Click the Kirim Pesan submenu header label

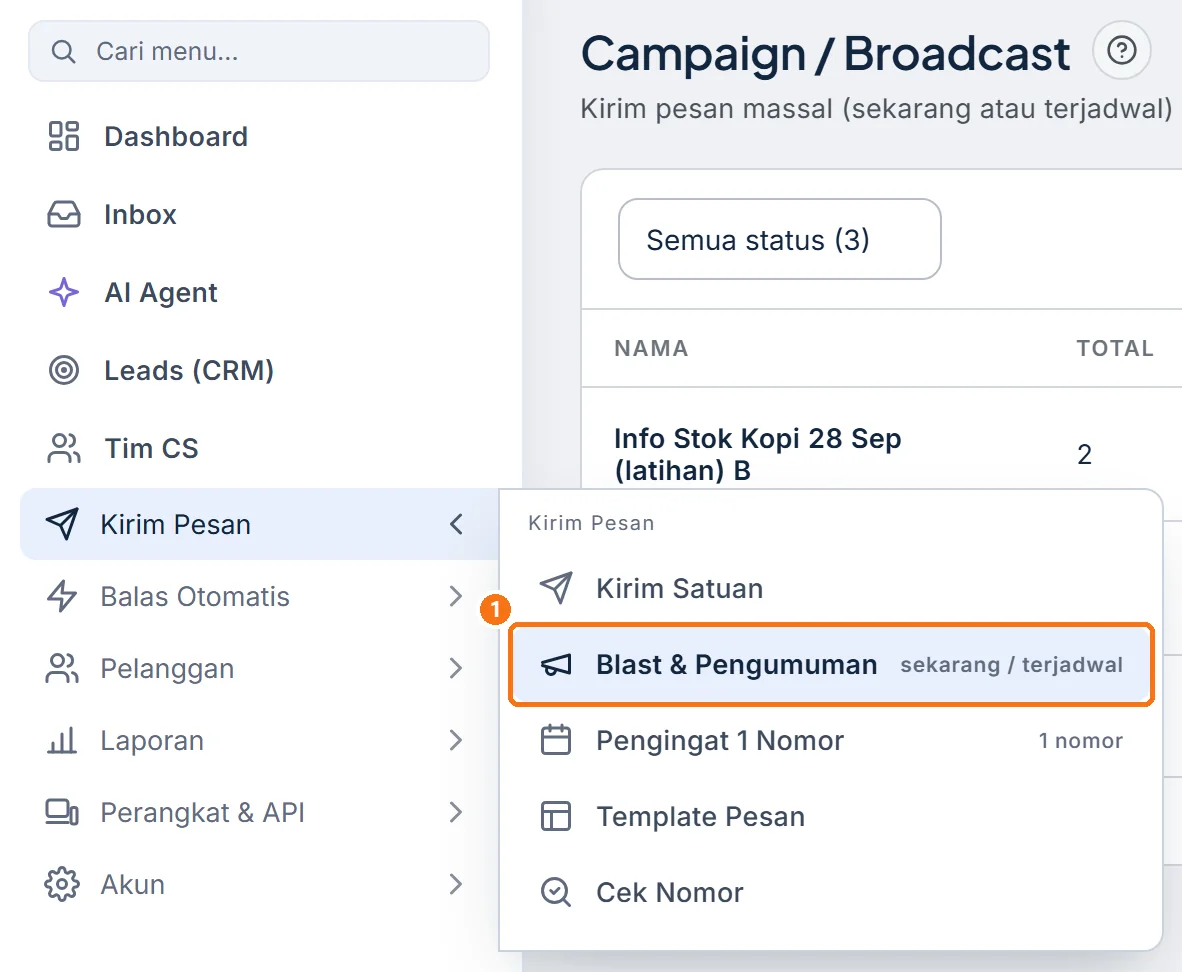[591, 523]
